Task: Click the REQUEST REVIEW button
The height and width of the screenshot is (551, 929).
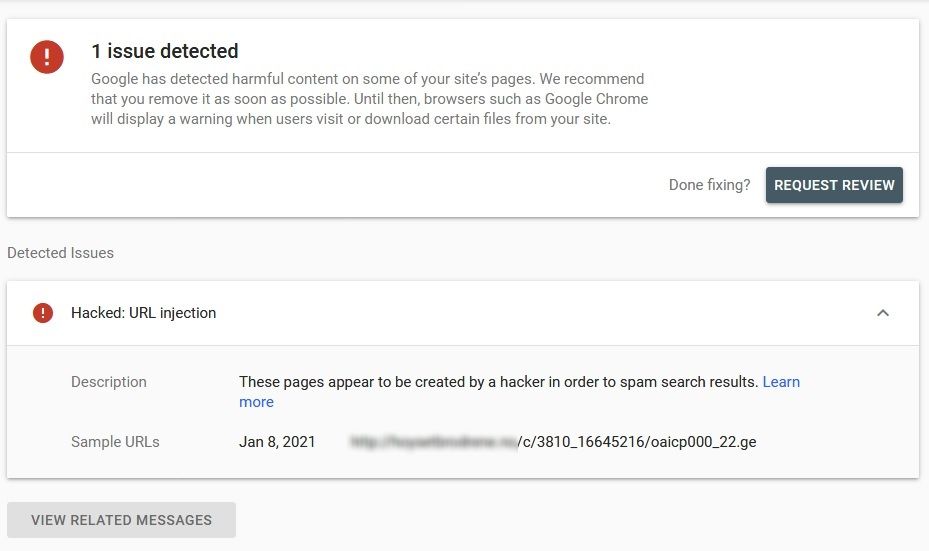Action: pos(834,185)
